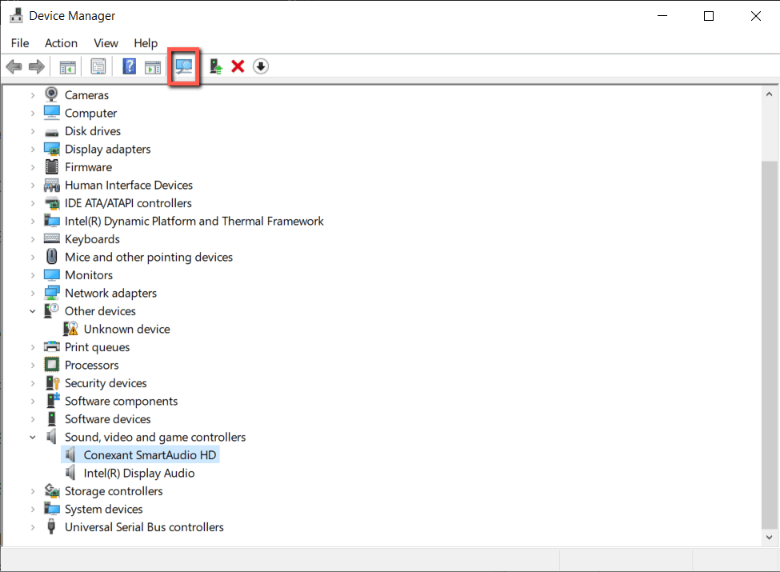Click the Unknown device warning icon
Screen dimensions: 780x572
tap(71, 329)
